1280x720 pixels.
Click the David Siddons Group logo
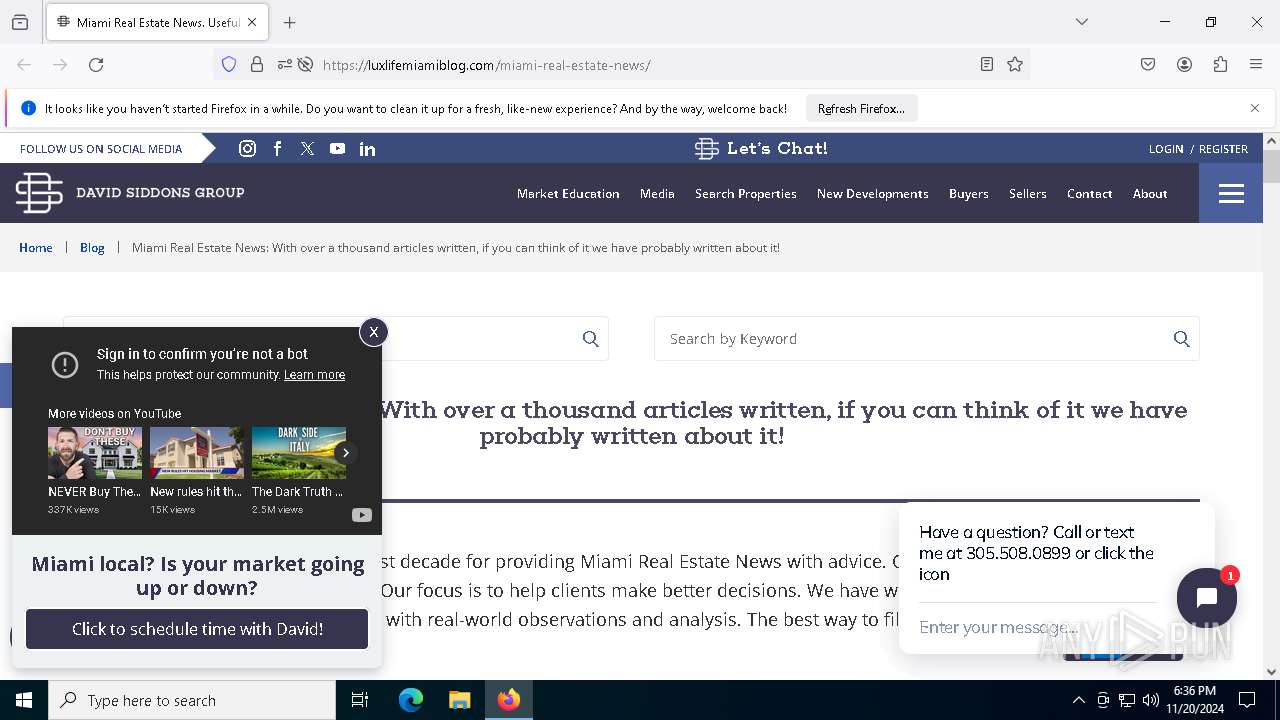pyautogui.click(x=130, y=192)
